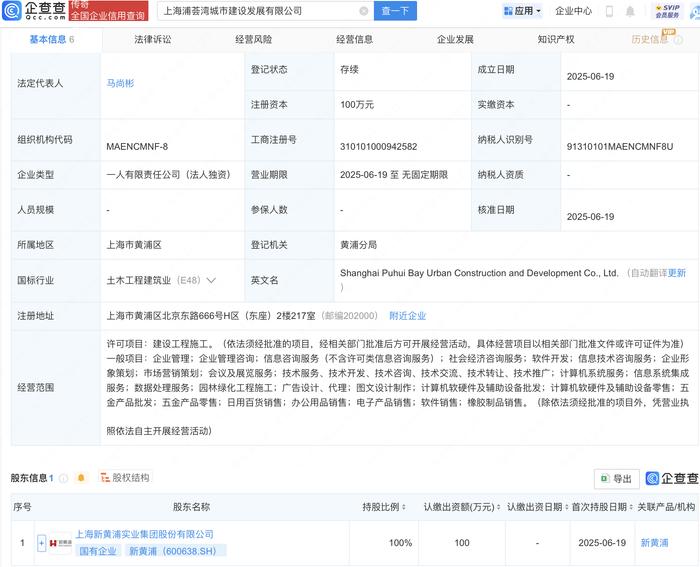Click 全国企业信用查询 banner label
This screenshot has width=700, height=567.
pyautogui.click(x=108, y=16)
